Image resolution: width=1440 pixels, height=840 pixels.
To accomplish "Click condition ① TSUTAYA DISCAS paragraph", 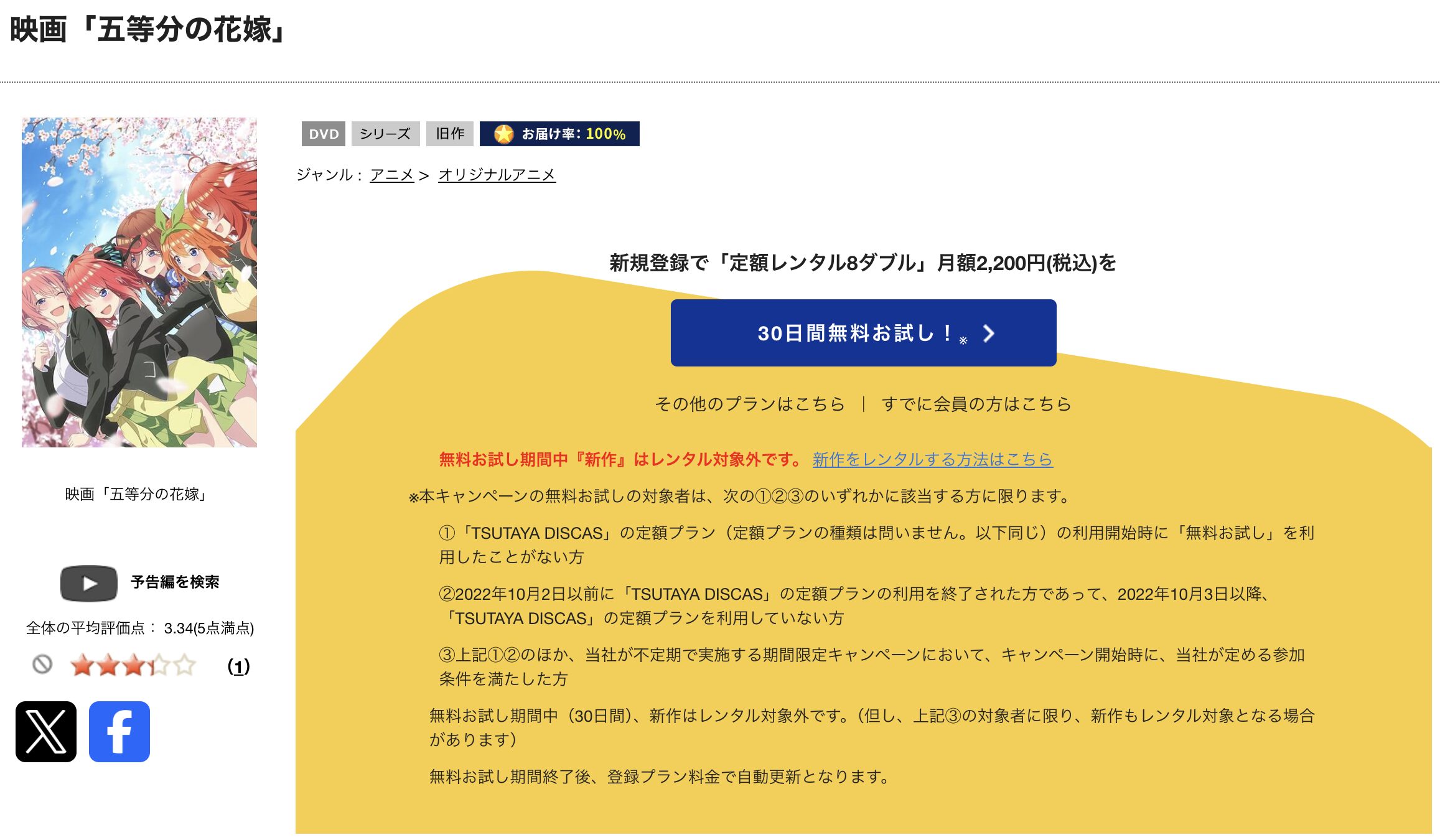I will 876,544.
